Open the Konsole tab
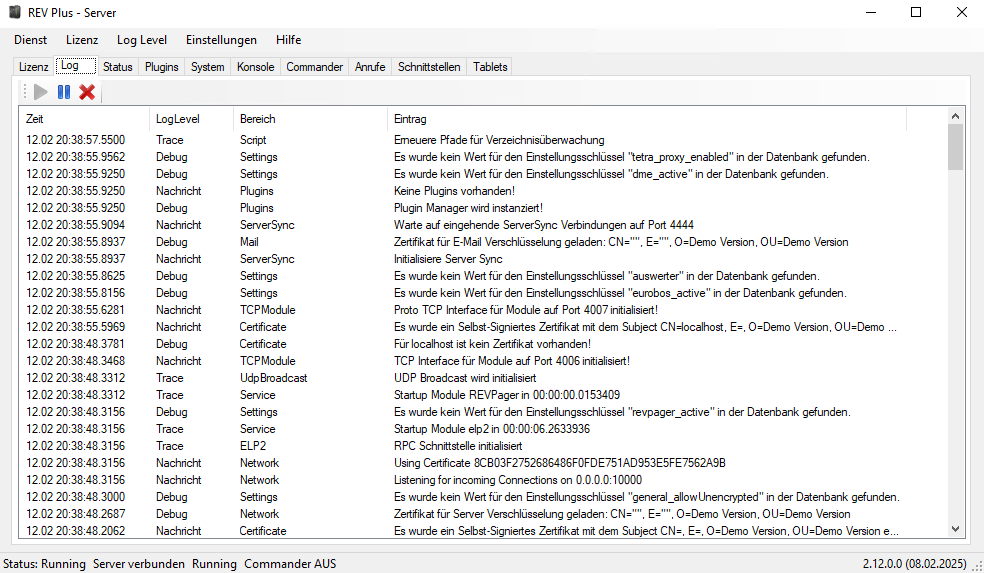Viewport: 984px width, 573px height. coord(255,67)
